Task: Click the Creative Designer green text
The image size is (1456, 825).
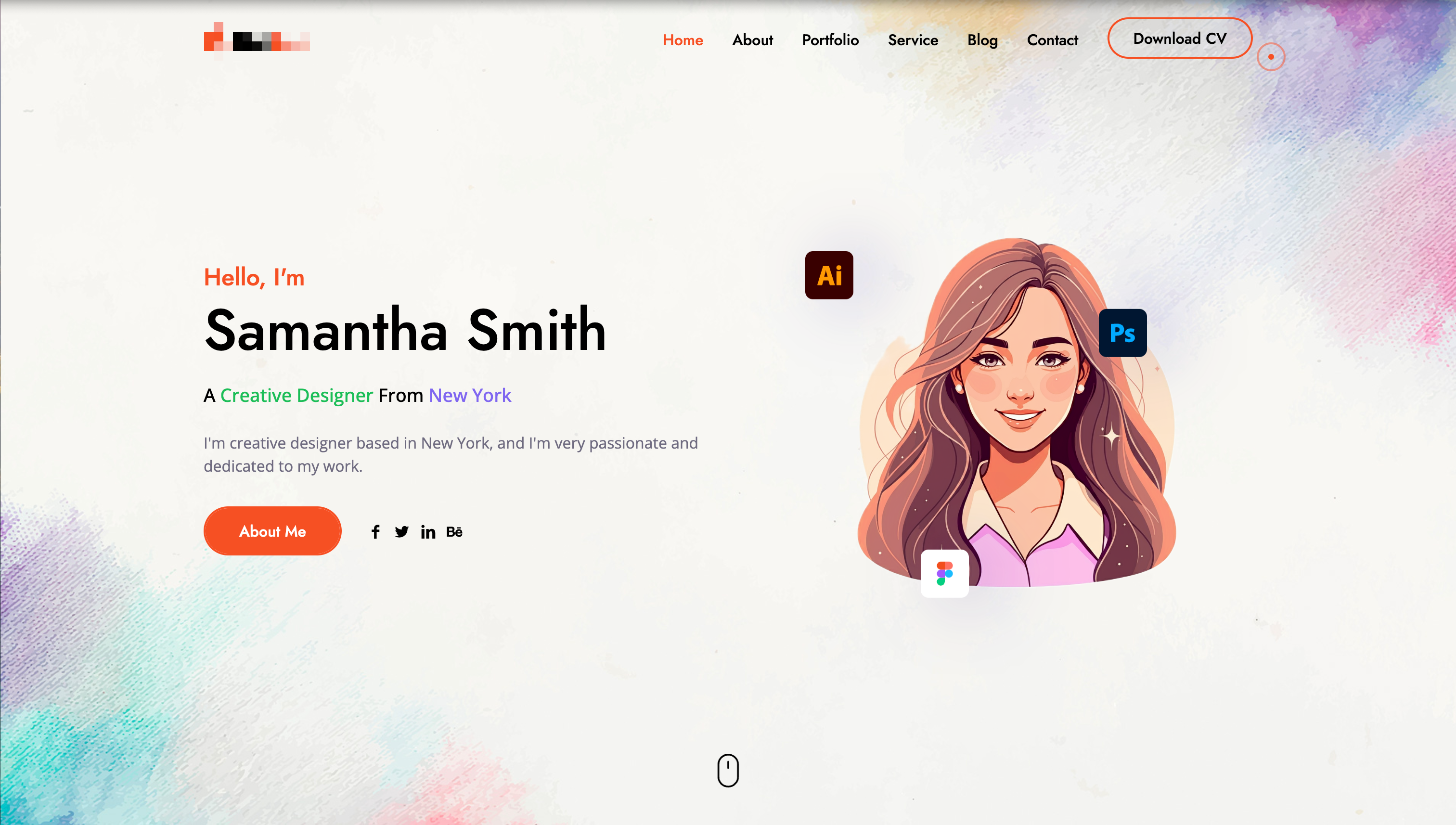Action: (x=296, y=395)
